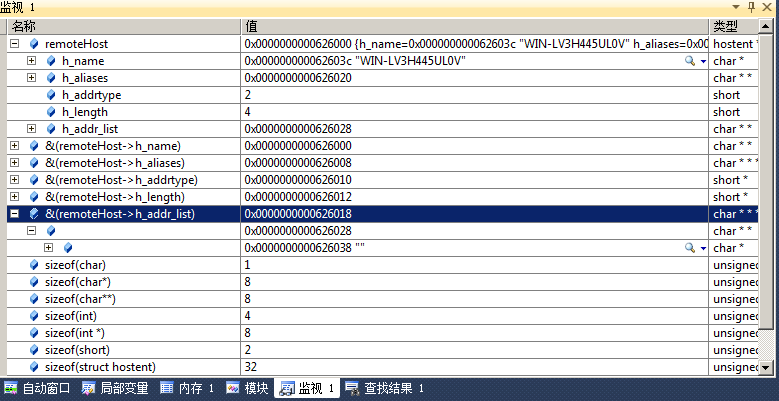Click cube icon of sizeof(int *) row
The height and width of the screenshot is (401, 779).
[34, 332]
